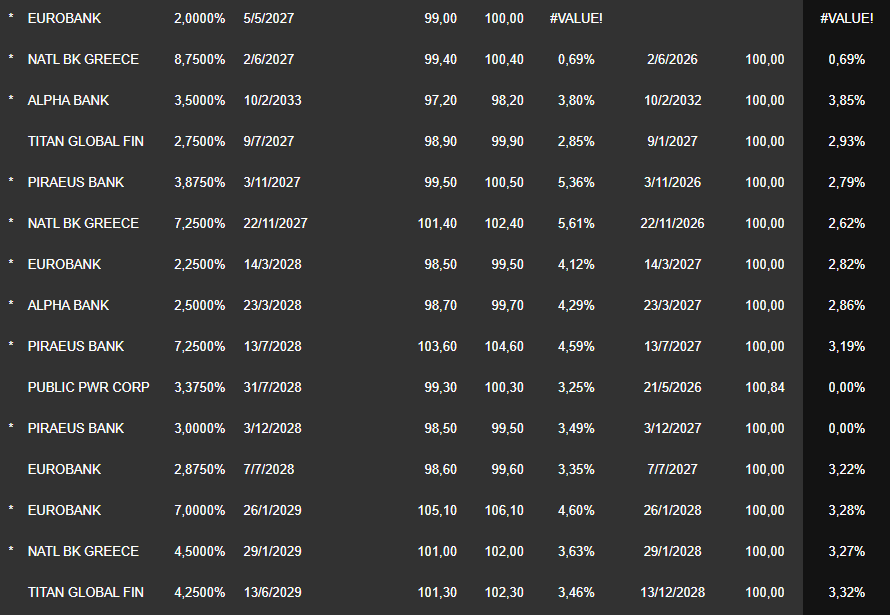
Task: Click the ask price 106,10
Action: [x=504, y=510]
